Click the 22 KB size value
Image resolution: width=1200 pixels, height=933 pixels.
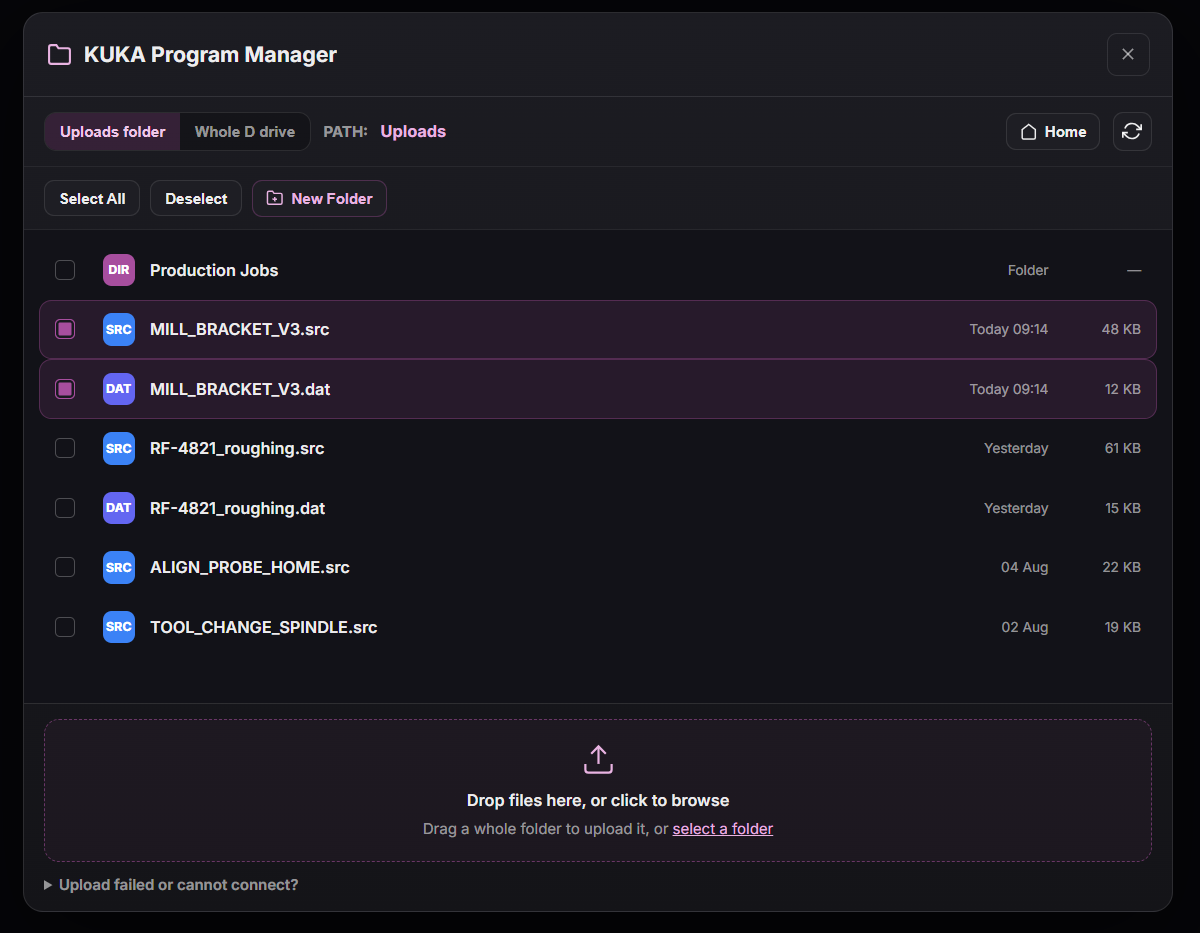point(1122,567)
